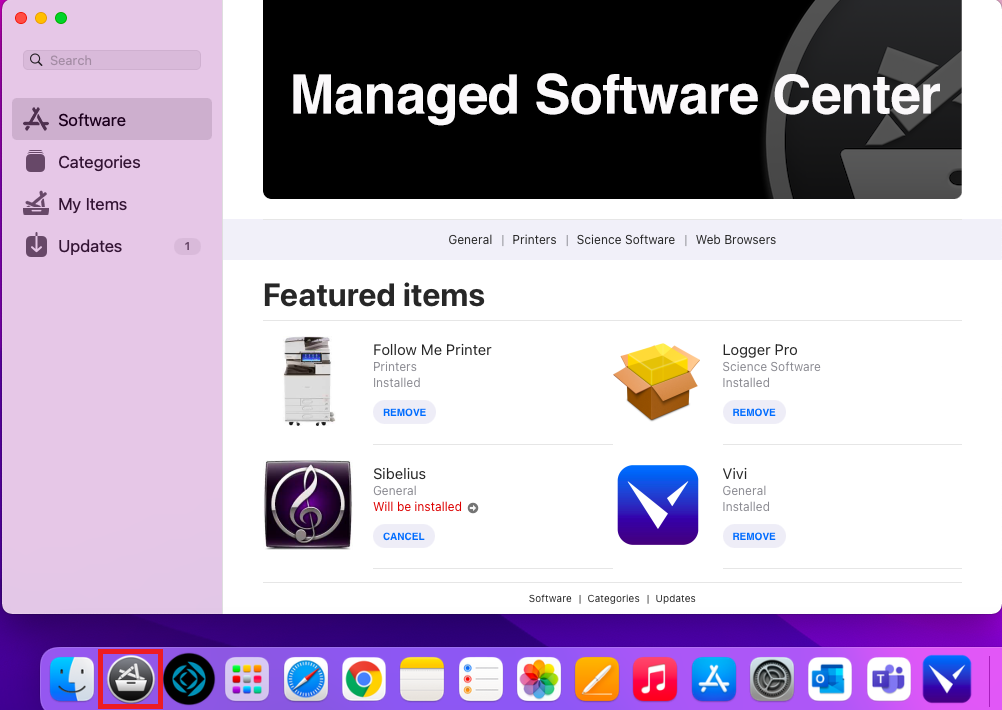Select Software in the sidebar
Screen dimensions: 1002x710
point(112,120)
